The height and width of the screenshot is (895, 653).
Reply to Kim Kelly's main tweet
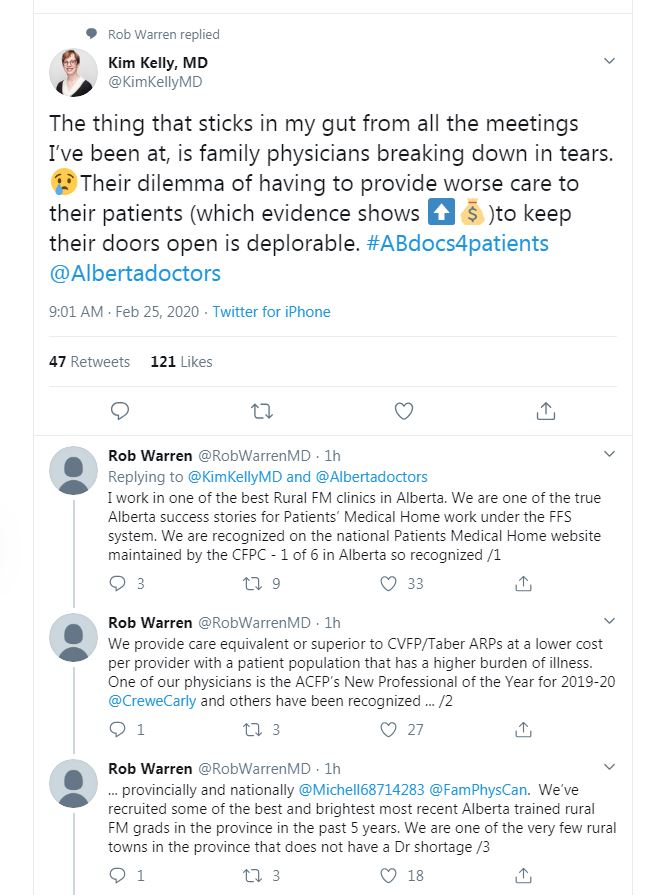tap(119, 411)
